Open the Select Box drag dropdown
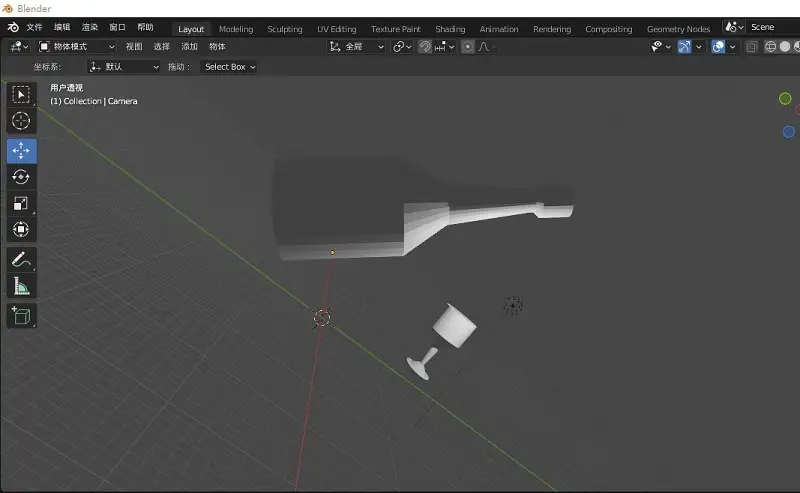 pyautogui.click(x=229, y=67)
